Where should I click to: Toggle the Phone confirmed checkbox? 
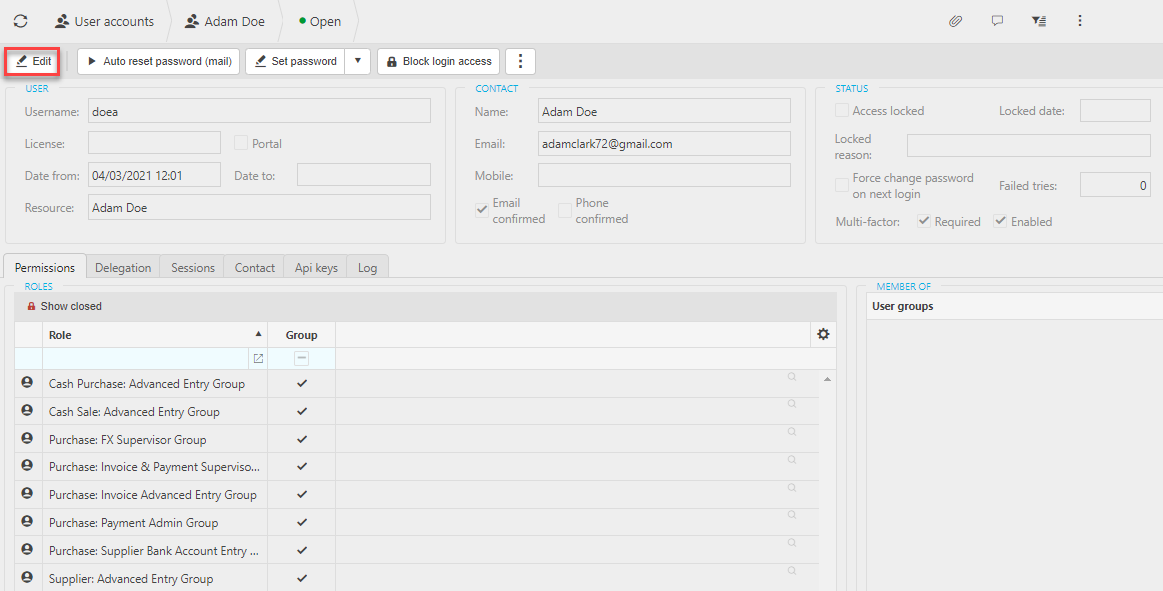click(x=565, y=211)
